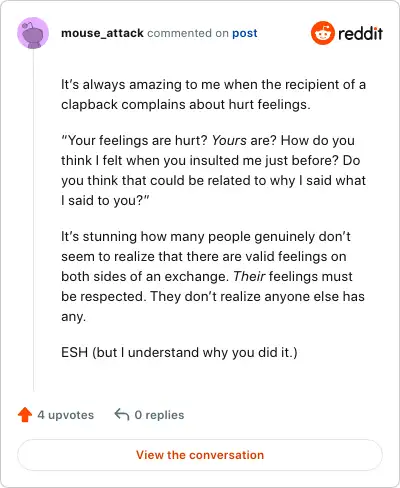Click the reddit wordmark text
This screenshot has width=400, height=488.
click(x=360, y=33)
